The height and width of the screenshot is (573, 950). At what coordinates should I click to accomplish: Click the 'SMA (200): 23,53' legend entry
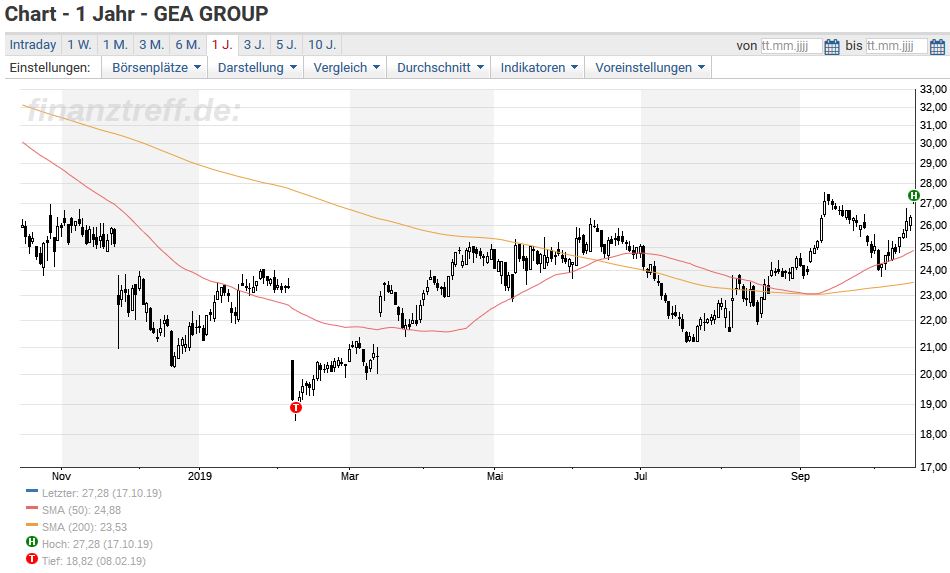point(84,527)
